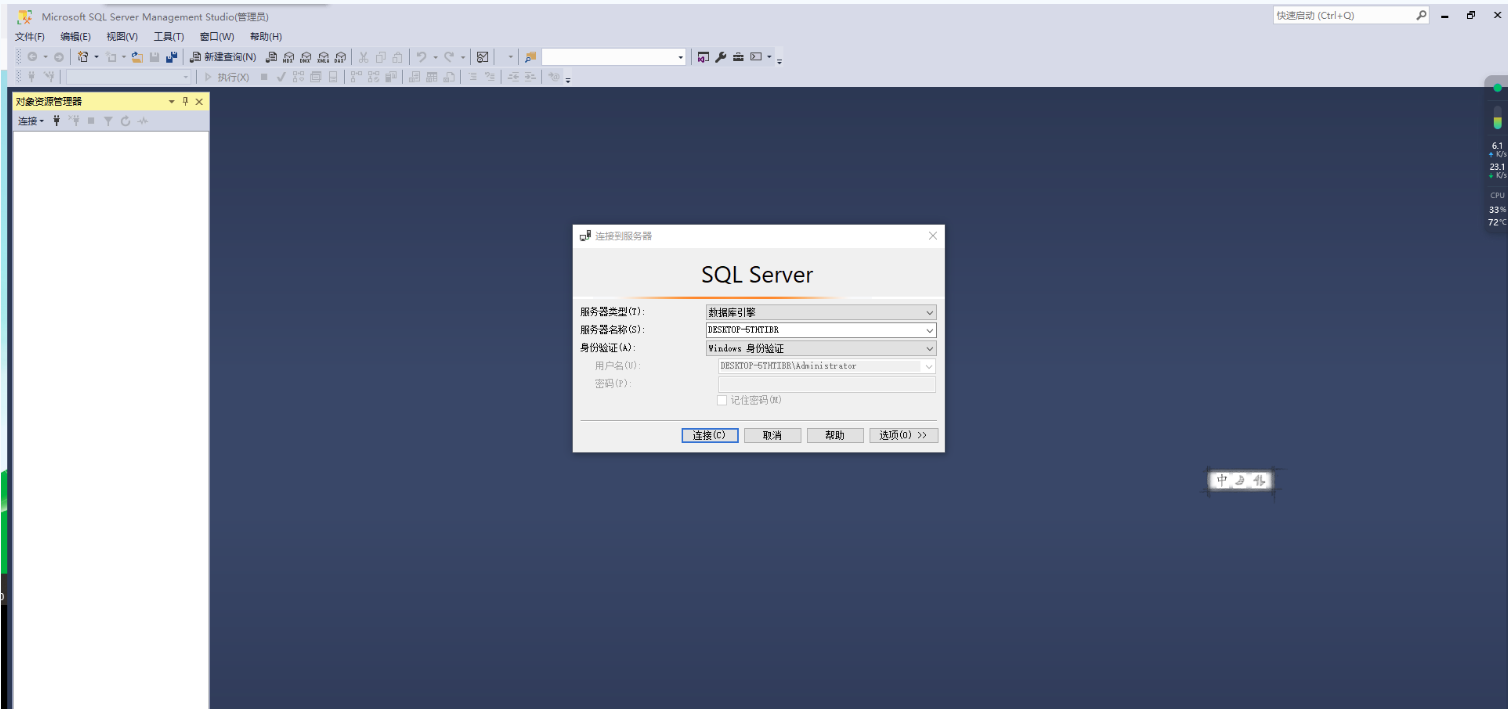Viewport: 1508px width, 709px height.
Task: Click the MDX query icon
Action: pos(289,57)
